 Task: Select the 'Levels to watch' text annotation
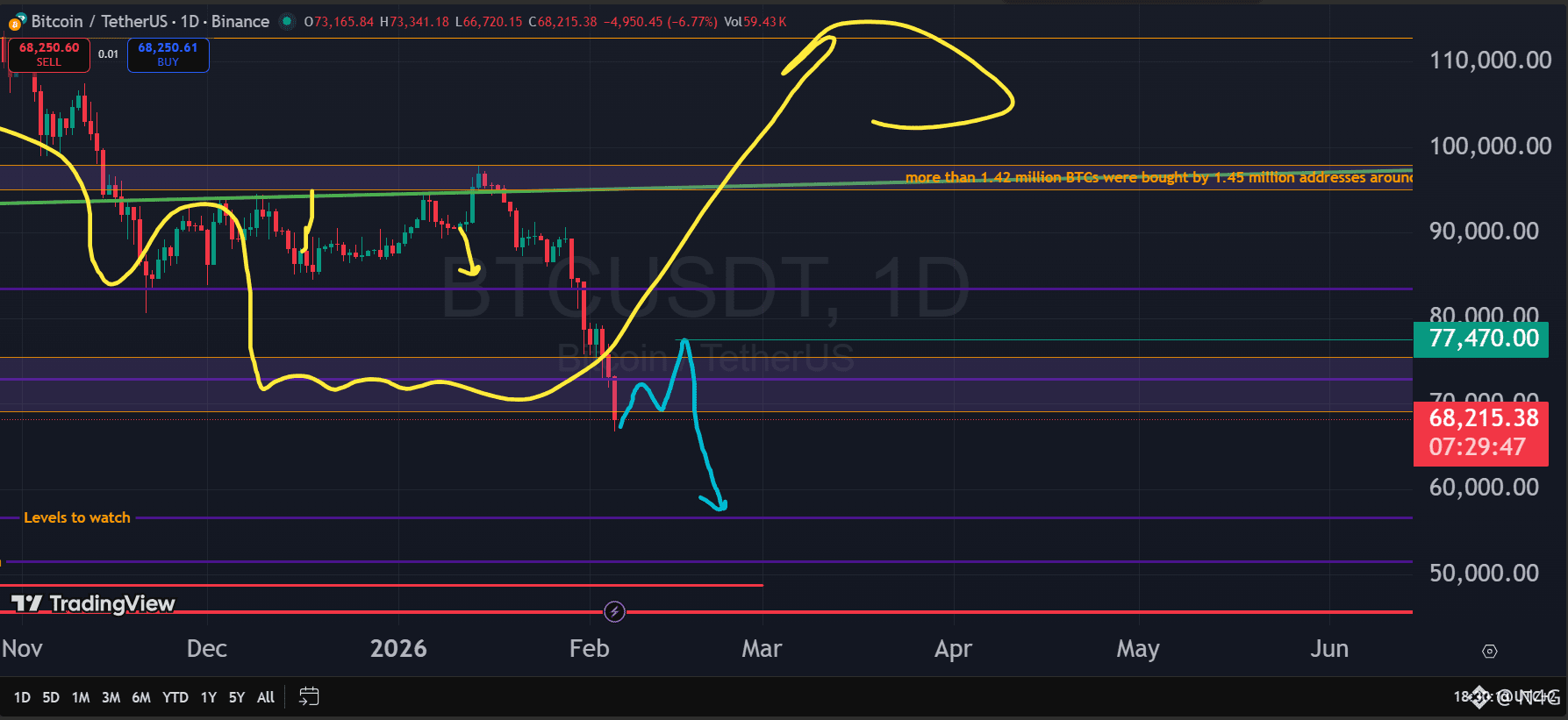click(x=77, y=517)
